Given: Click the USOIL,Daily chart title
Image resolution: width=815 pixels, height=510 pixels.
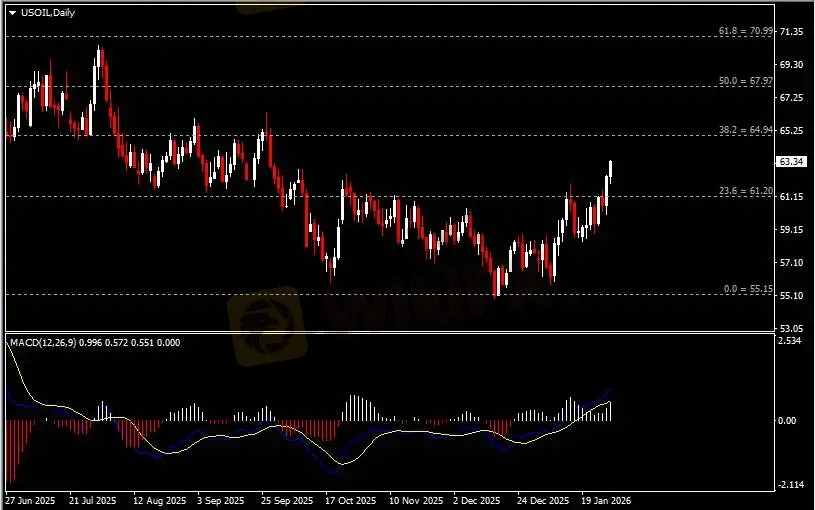Looking at the screenshot, I should click(x=47, y=13).
